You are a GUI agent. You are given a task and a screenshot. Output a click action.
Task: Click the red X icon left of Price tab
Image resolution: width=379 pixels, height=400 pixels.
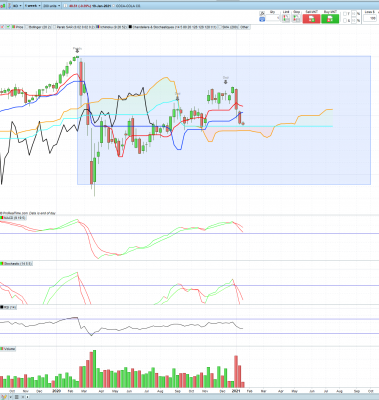pos(3,27)
